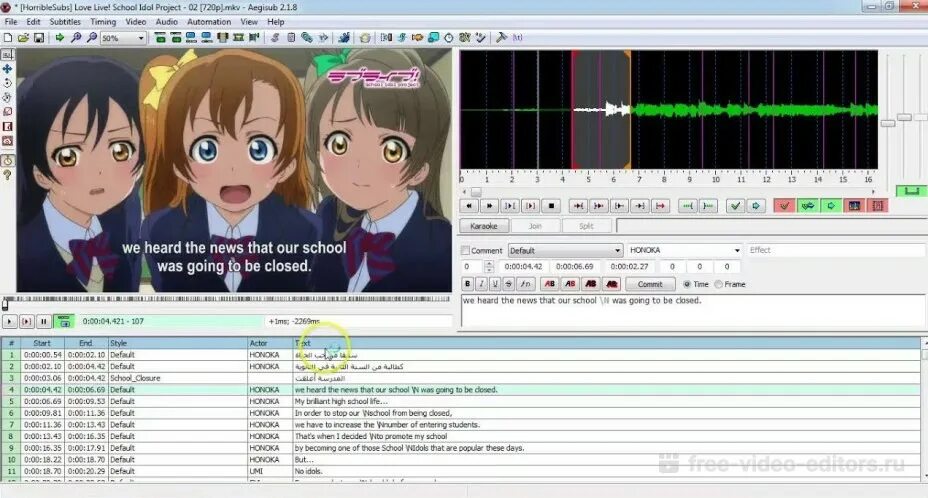
Task: Click the Karaoke button
Action: coord(484,226)
